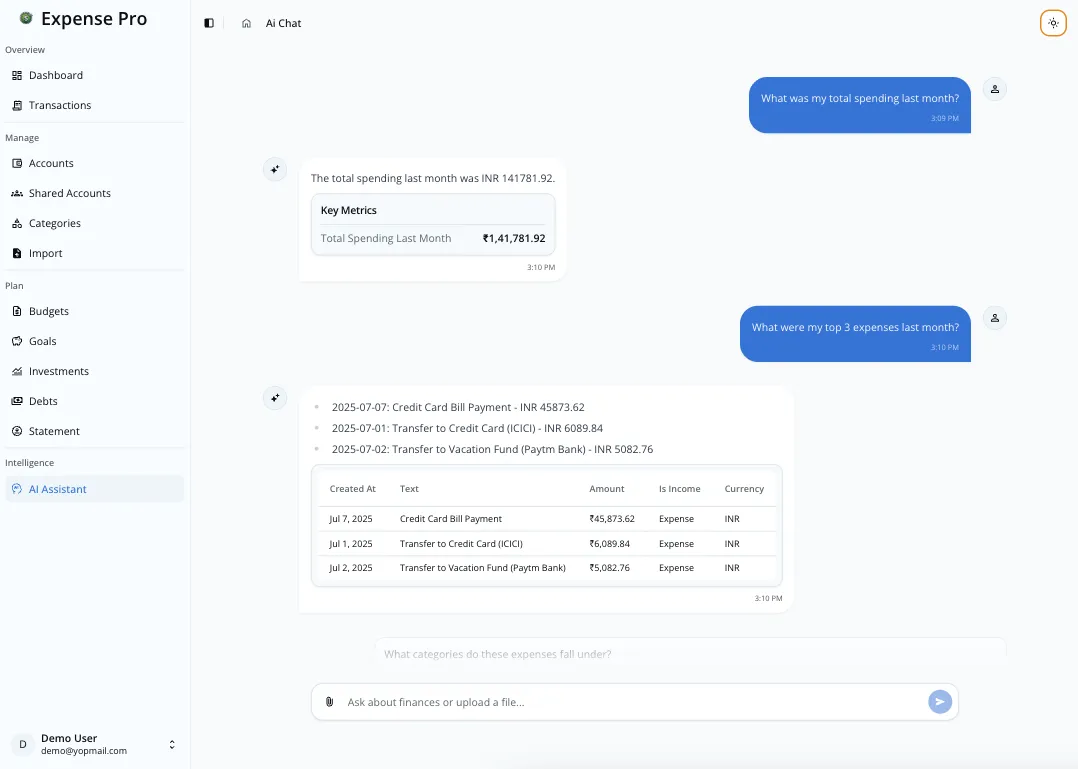Click the 'Jul 1, 2025' date cell
This screenshot has width=1078, height=769.
click(351, 544)
